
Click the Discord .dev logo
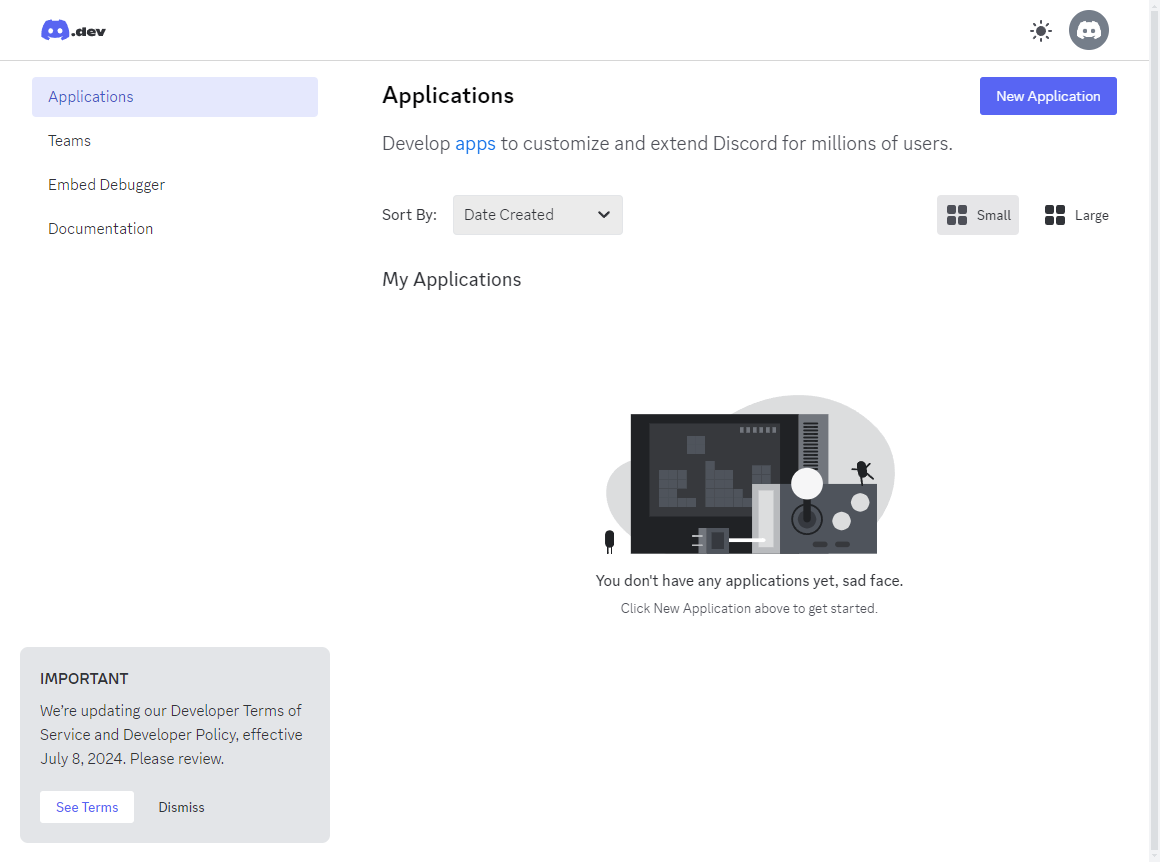[73, 30]
